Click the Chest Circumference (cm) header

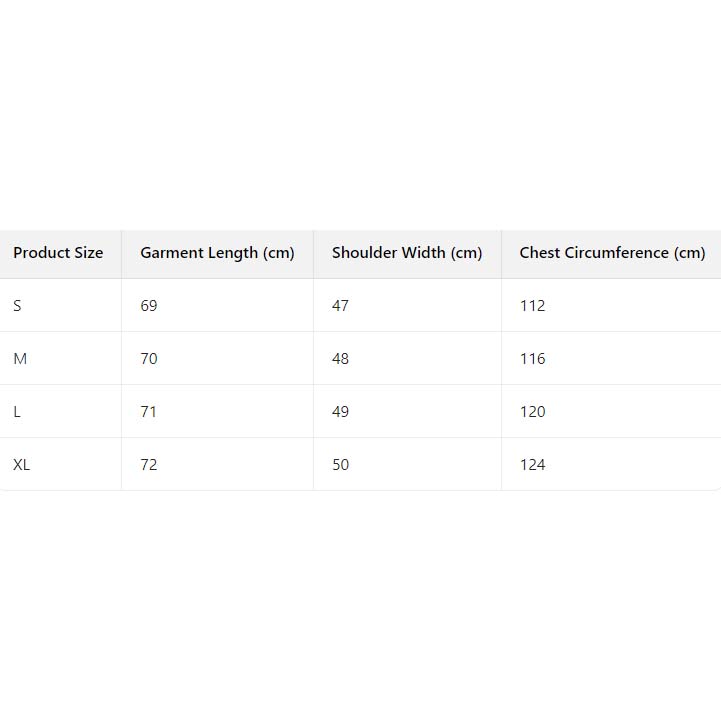612,253
